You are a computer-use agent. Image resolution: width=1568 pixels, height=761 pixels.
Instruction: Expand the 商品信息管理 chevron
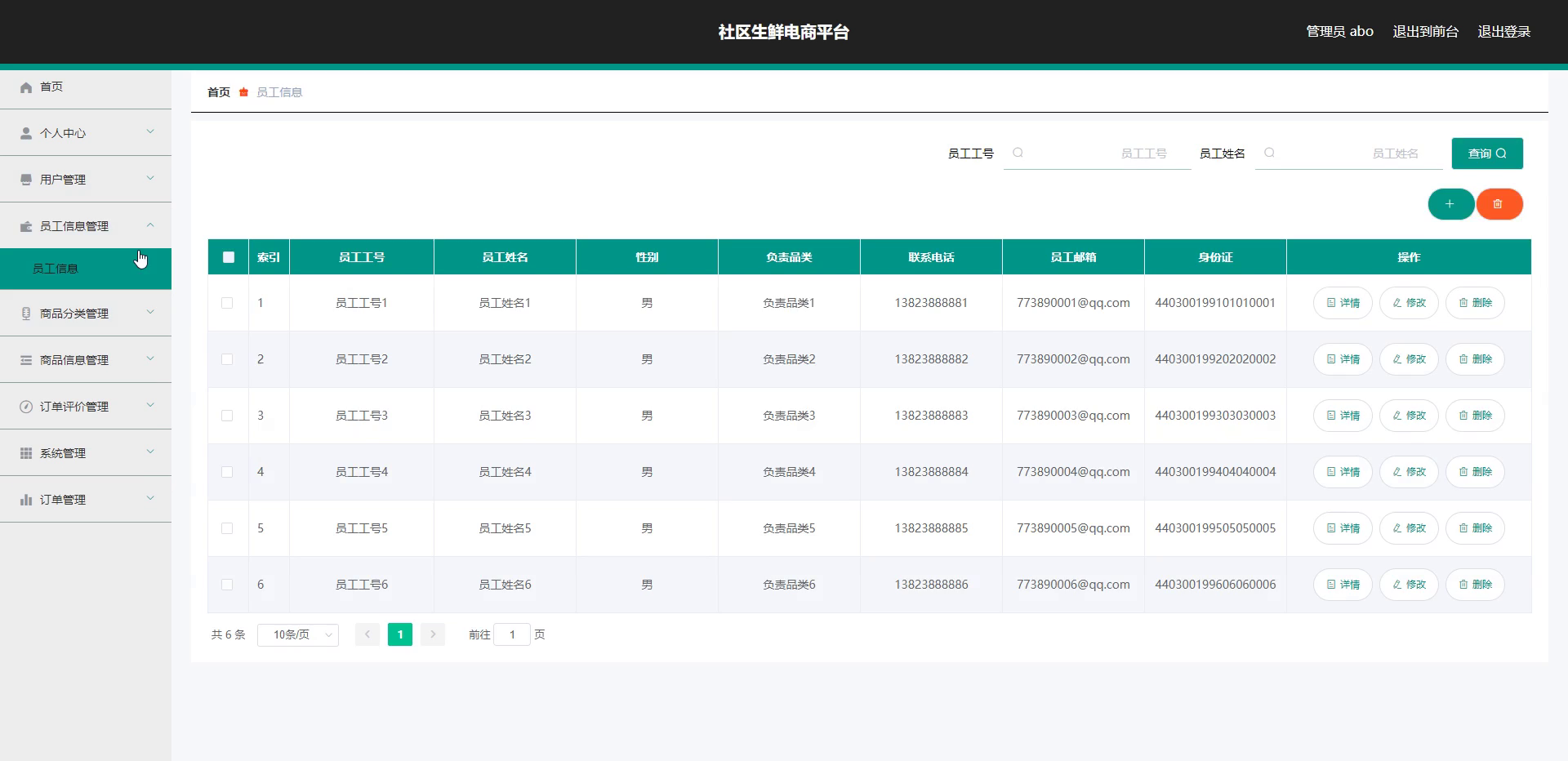coord(150,358)
